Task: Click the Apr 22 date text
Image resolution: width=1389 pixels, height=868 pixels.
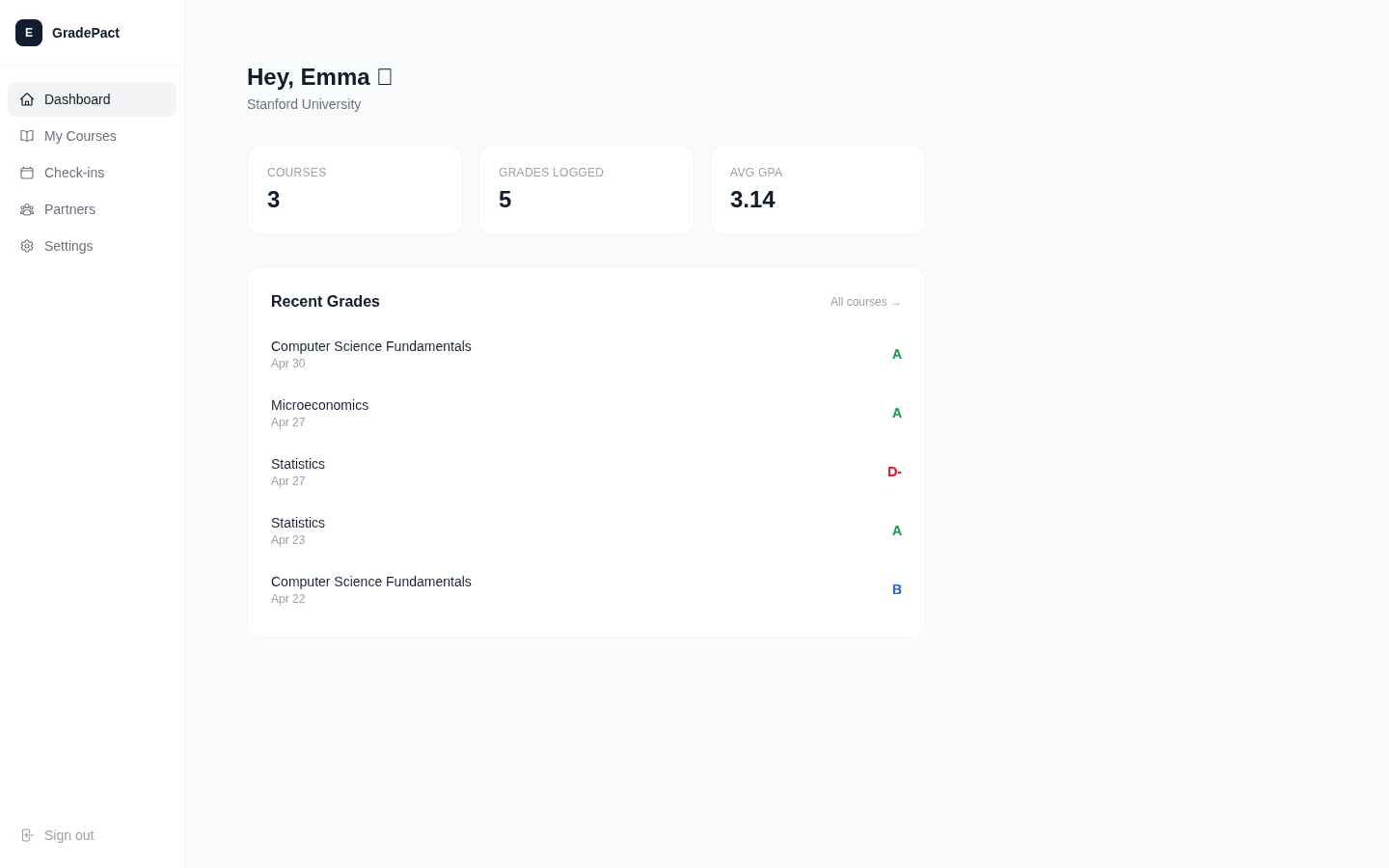Action: [x=287, y=599]
